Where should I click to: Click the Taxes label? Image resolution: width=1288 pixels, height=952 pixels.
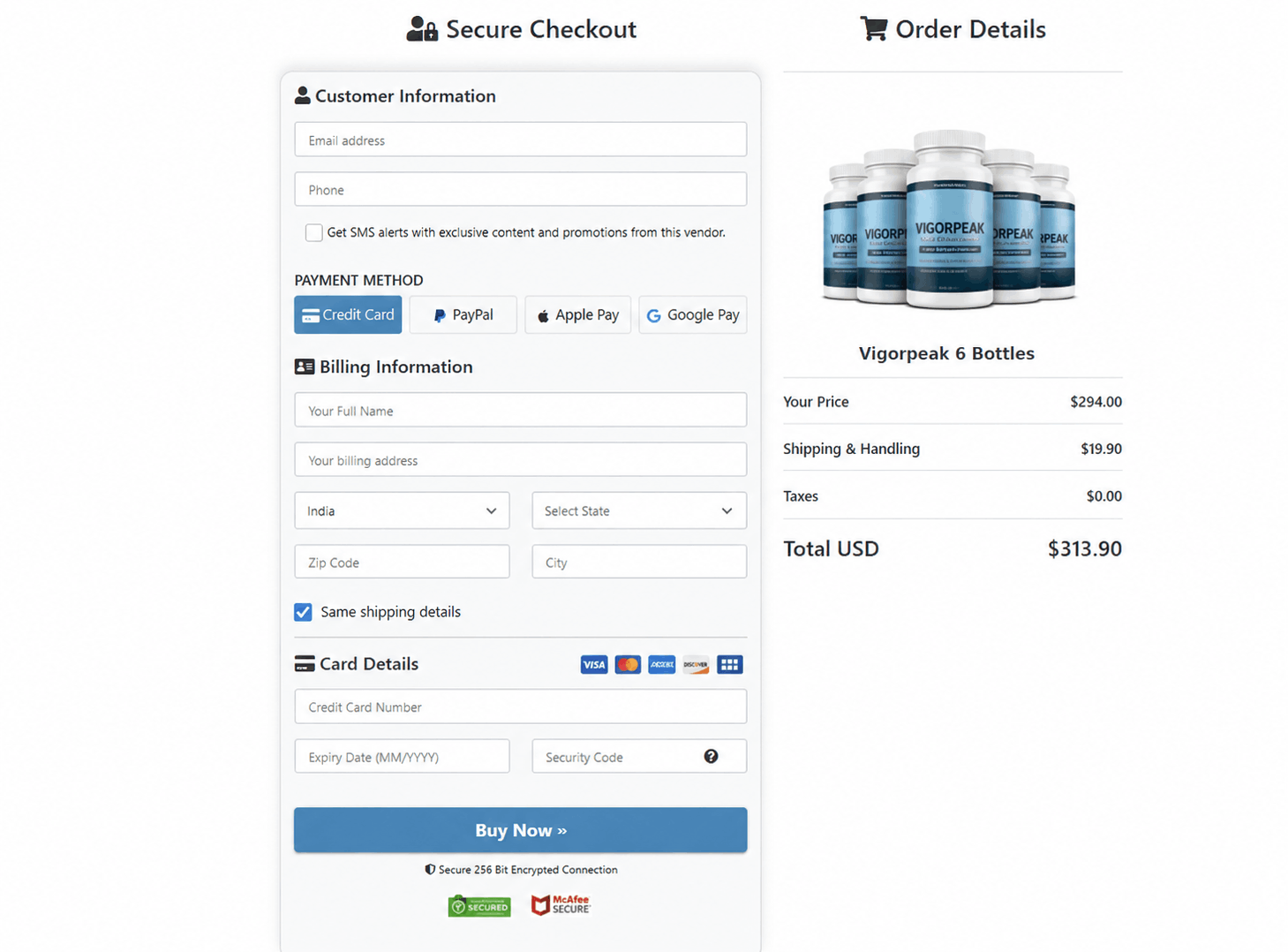[801, 496]
